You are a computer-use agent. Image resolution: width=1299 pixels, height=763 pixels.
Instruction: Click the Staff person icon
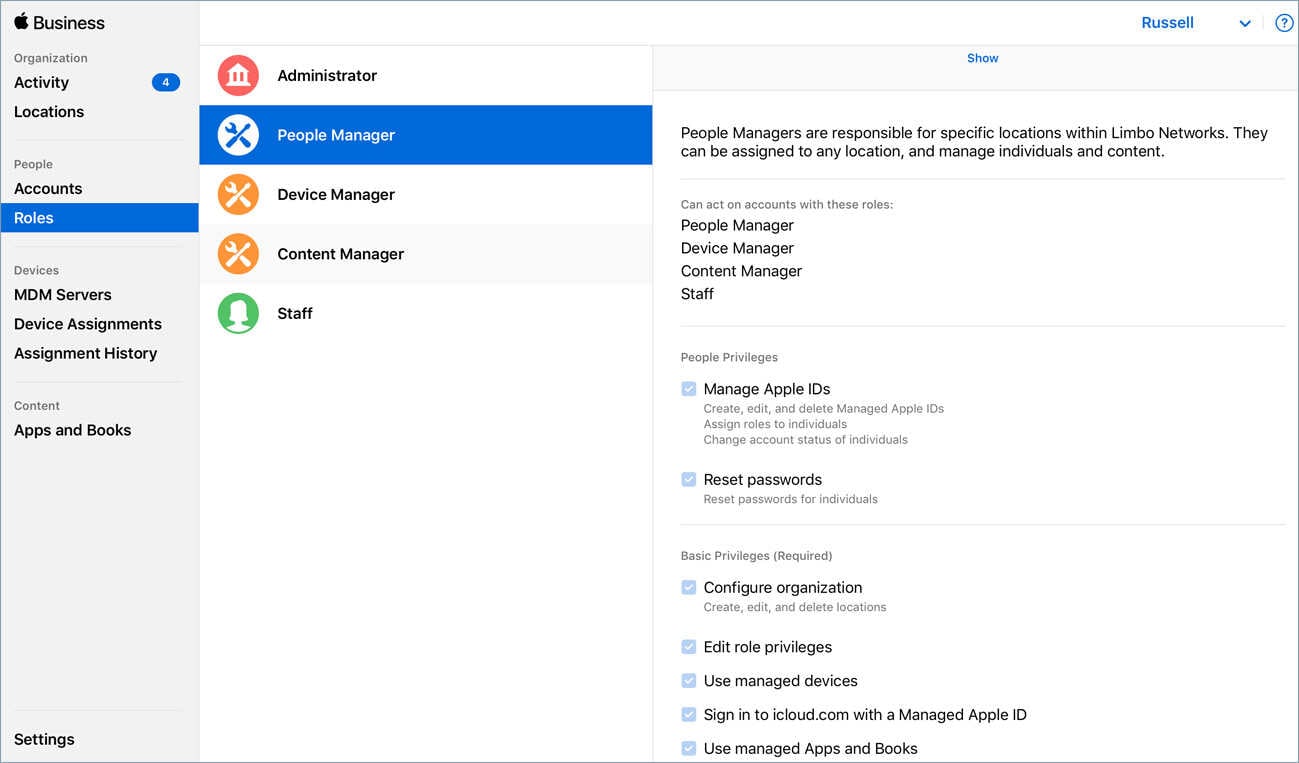tap(238, 313)
